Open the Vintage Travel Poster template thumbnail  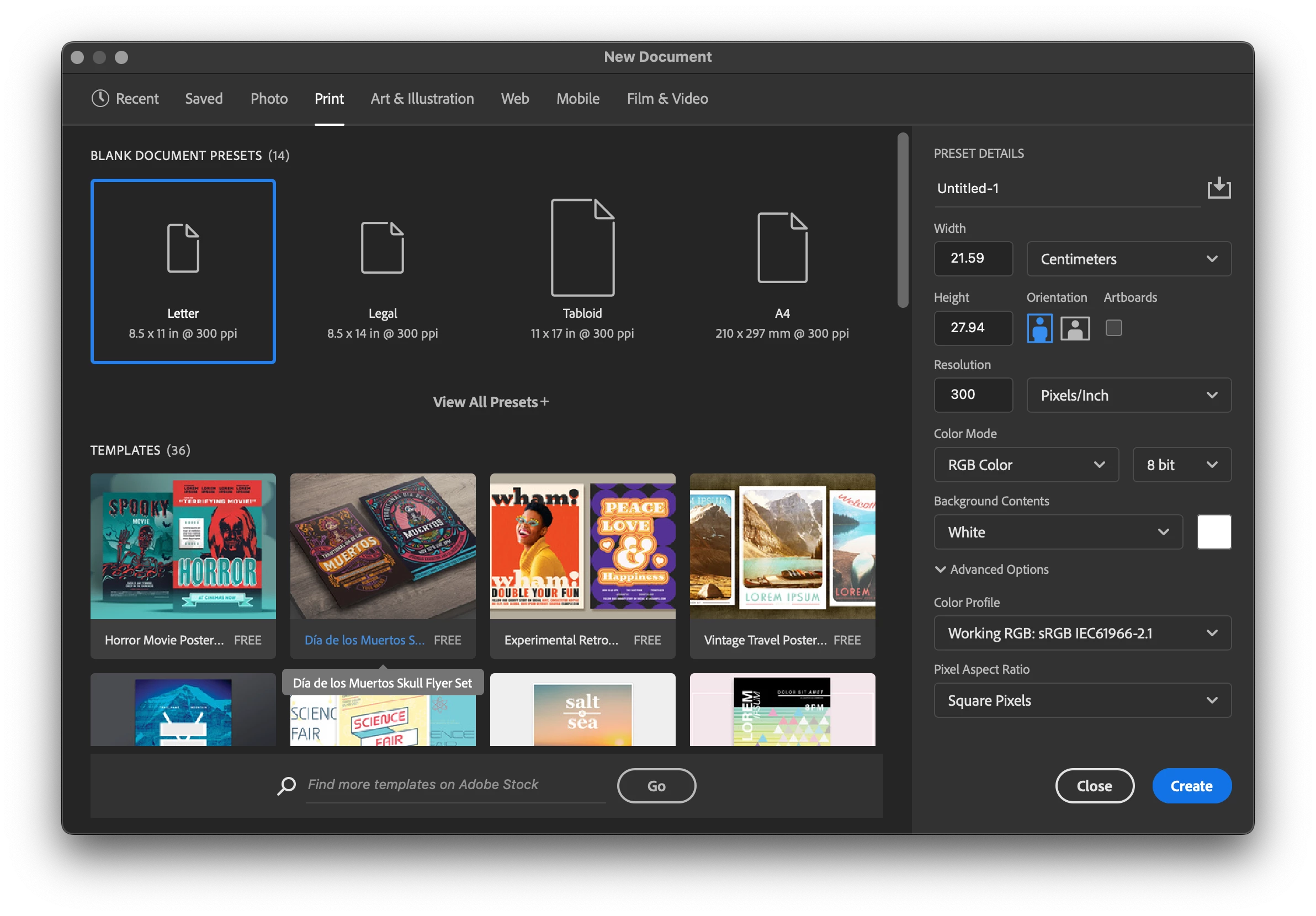click(x=782, y=546)
